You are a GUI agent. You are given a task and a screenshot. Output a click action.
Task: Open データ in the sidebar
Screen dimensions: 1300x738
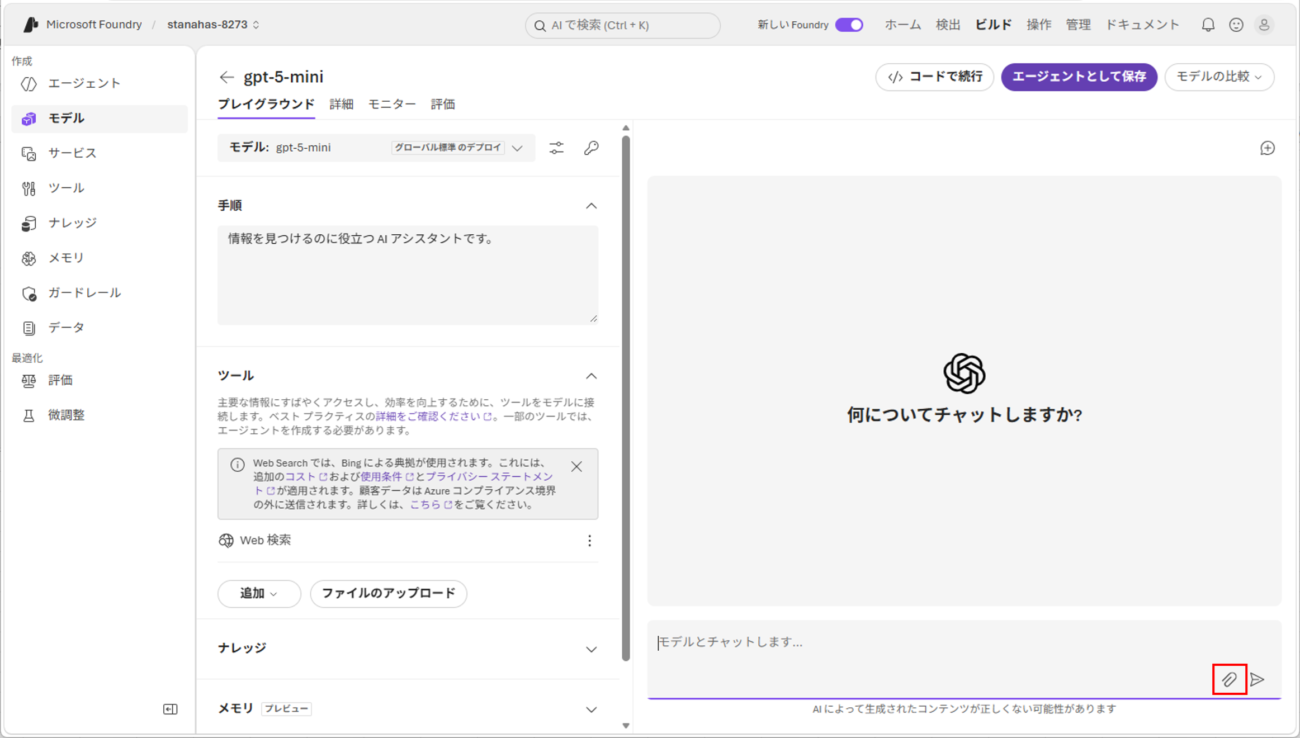click(x=100, y=328)
